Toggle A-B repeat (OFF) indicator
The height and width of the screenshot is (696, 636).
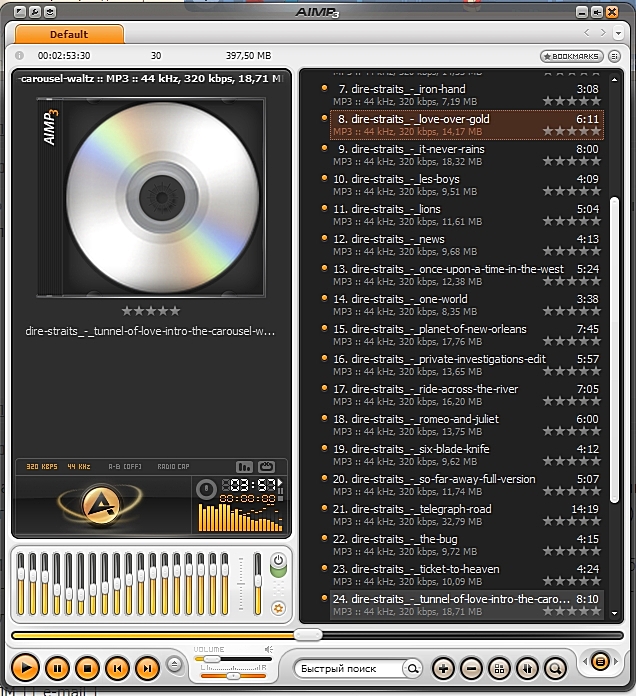click(125, 467)
